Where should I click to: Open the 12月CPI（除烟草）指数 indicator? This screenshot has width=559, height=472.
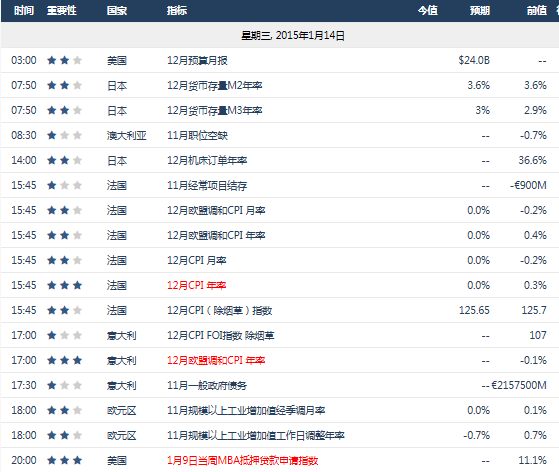pos(220,310)
